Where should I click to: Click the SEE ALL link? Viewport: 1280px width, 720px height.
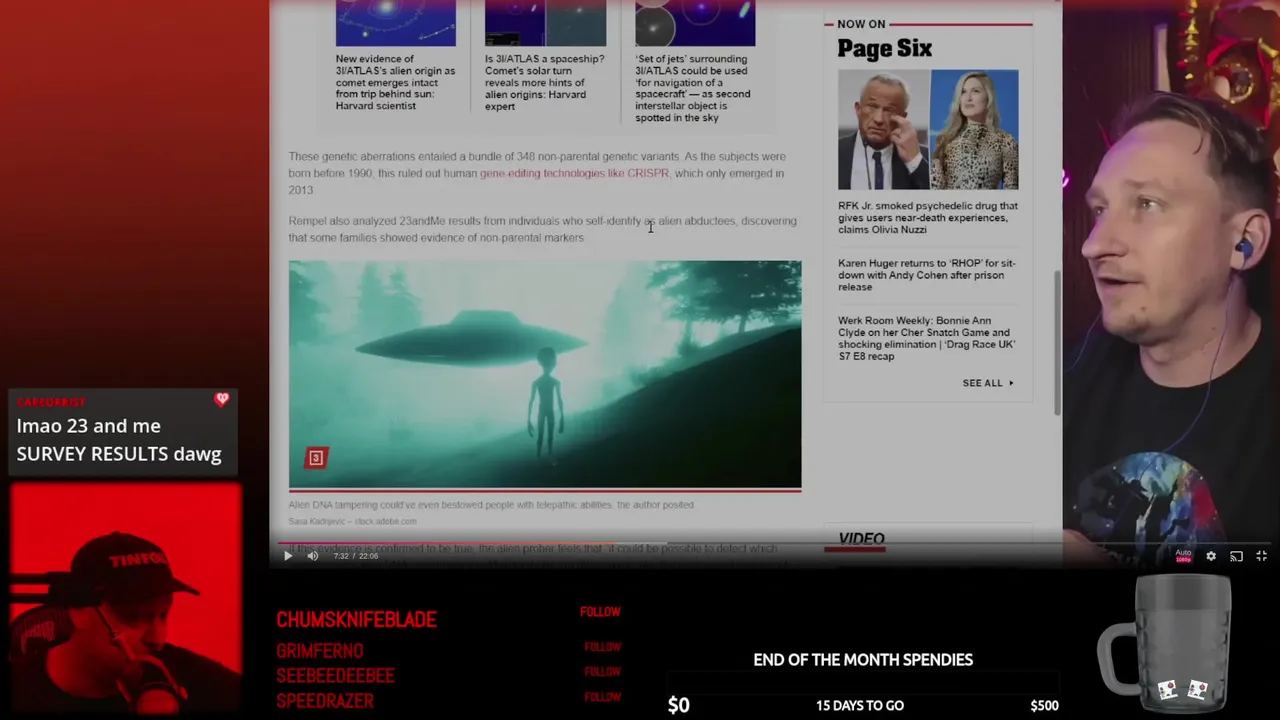pos(982,383)
